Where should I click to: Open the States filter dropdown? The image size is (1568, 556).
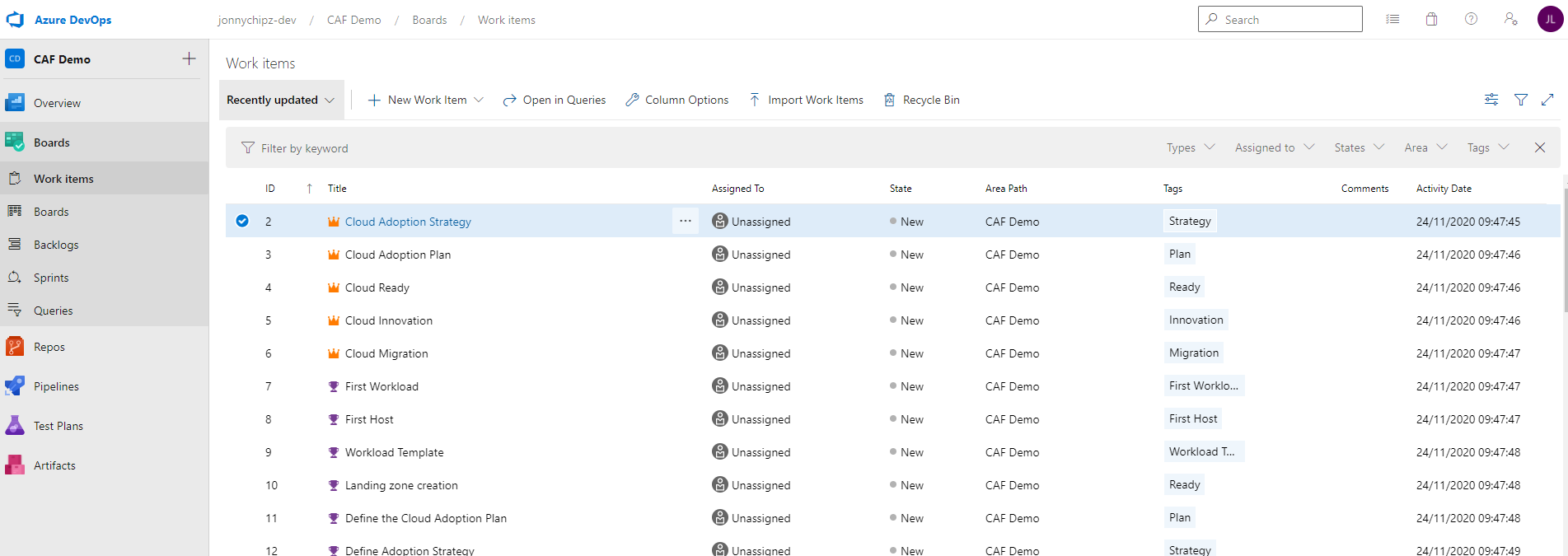(x=1359, y=147)
